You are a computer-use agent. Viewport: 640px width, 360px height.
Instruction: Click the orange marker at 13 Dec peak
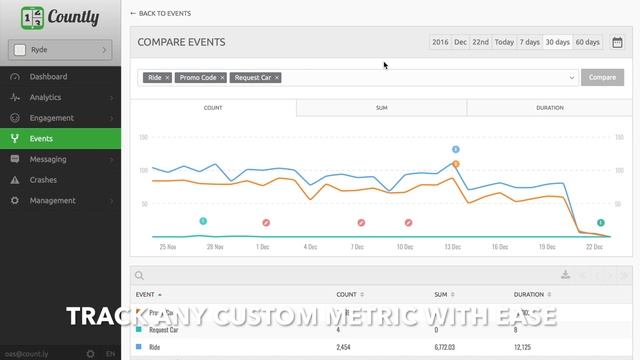click(456, 164)
